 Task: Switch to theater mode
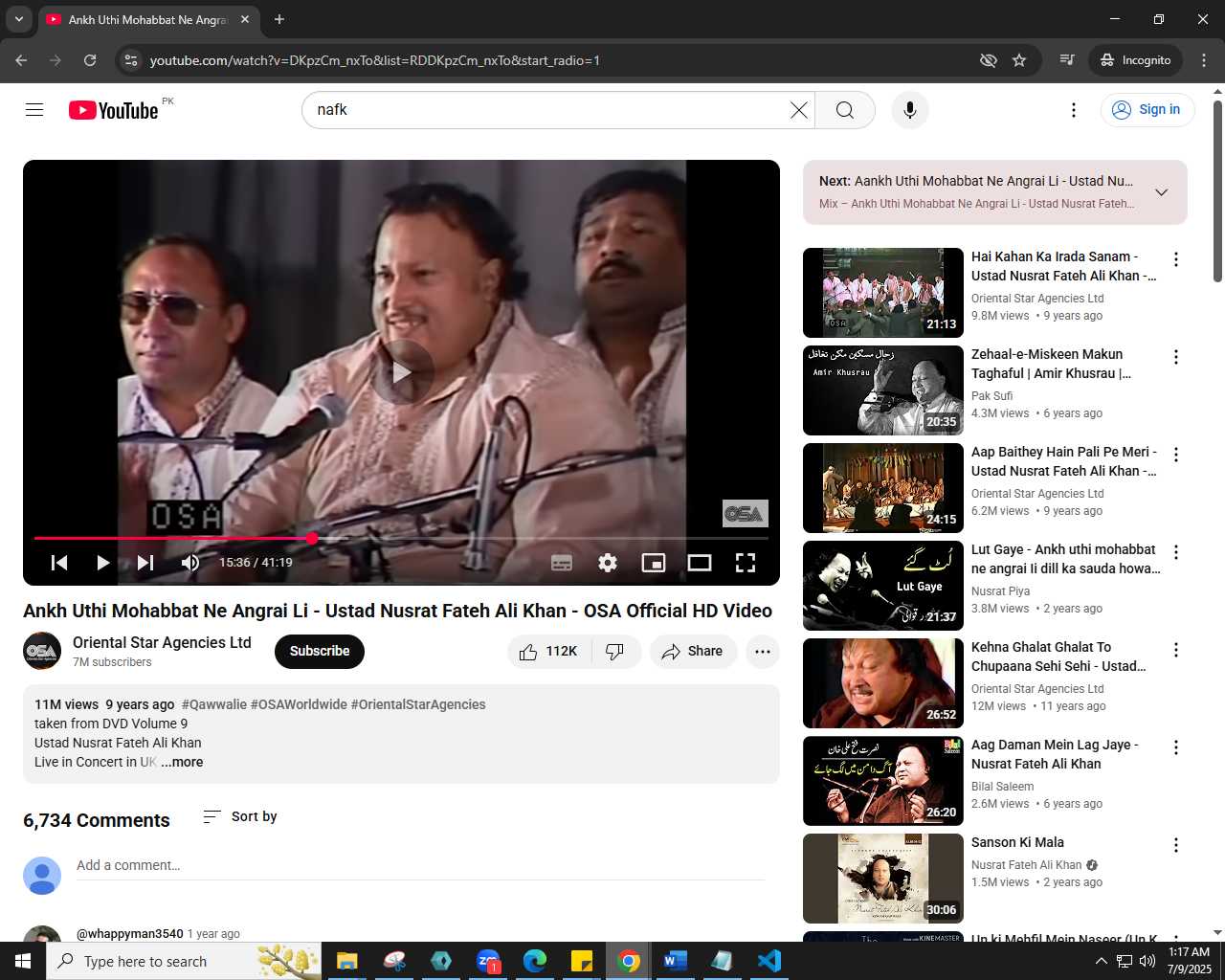[x=700, y=563]
